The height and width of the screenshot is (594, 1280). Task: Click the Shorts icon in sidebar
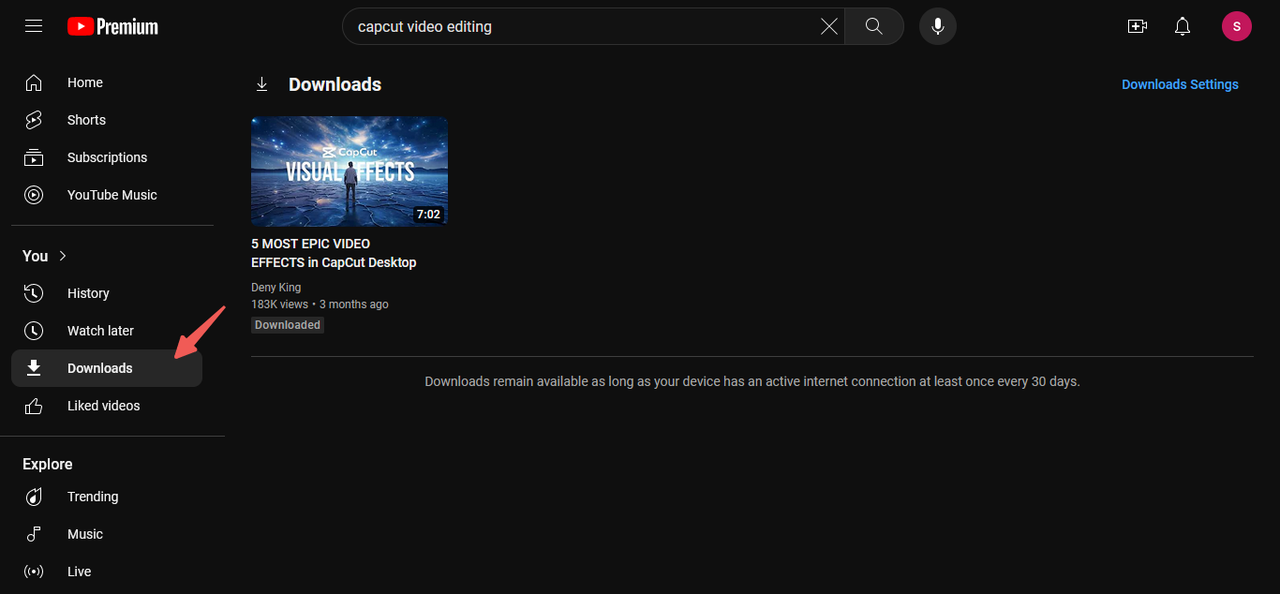(34, 120)
